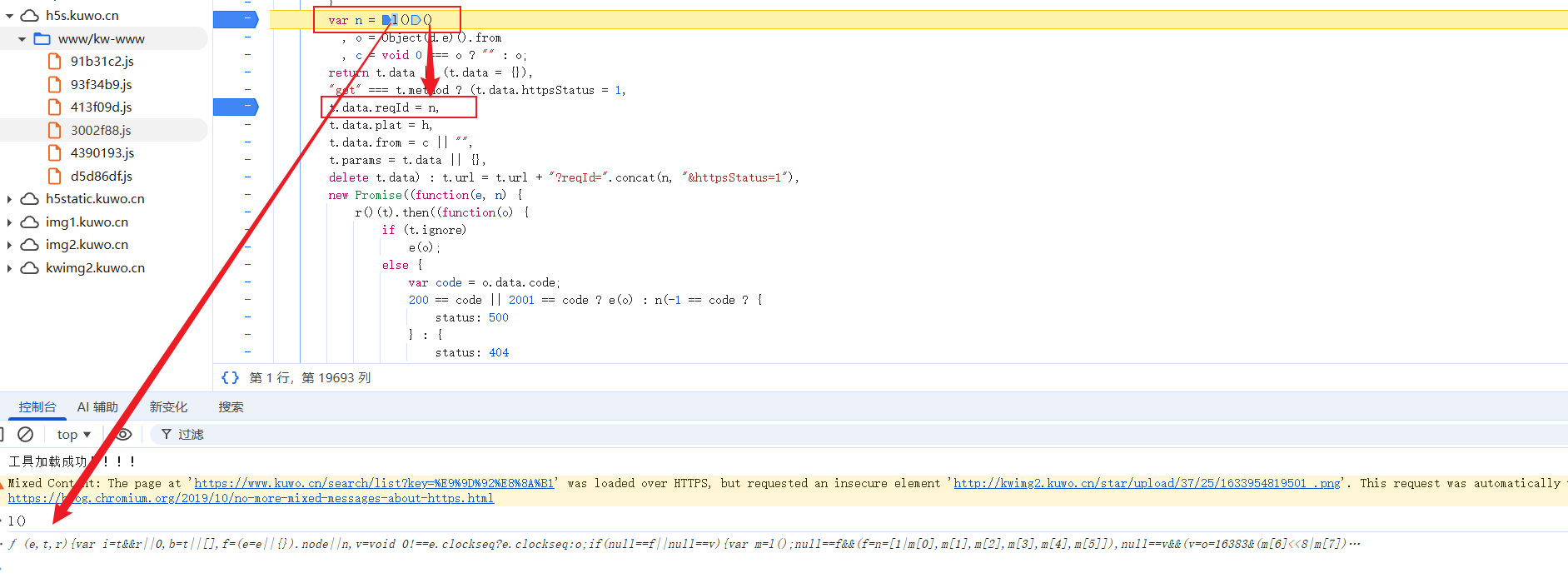Follow the blog.chromium.org mixed-messages link
Image resolution: width=1568 pixels, height=588 pixels.
click(x=251, y=498)
